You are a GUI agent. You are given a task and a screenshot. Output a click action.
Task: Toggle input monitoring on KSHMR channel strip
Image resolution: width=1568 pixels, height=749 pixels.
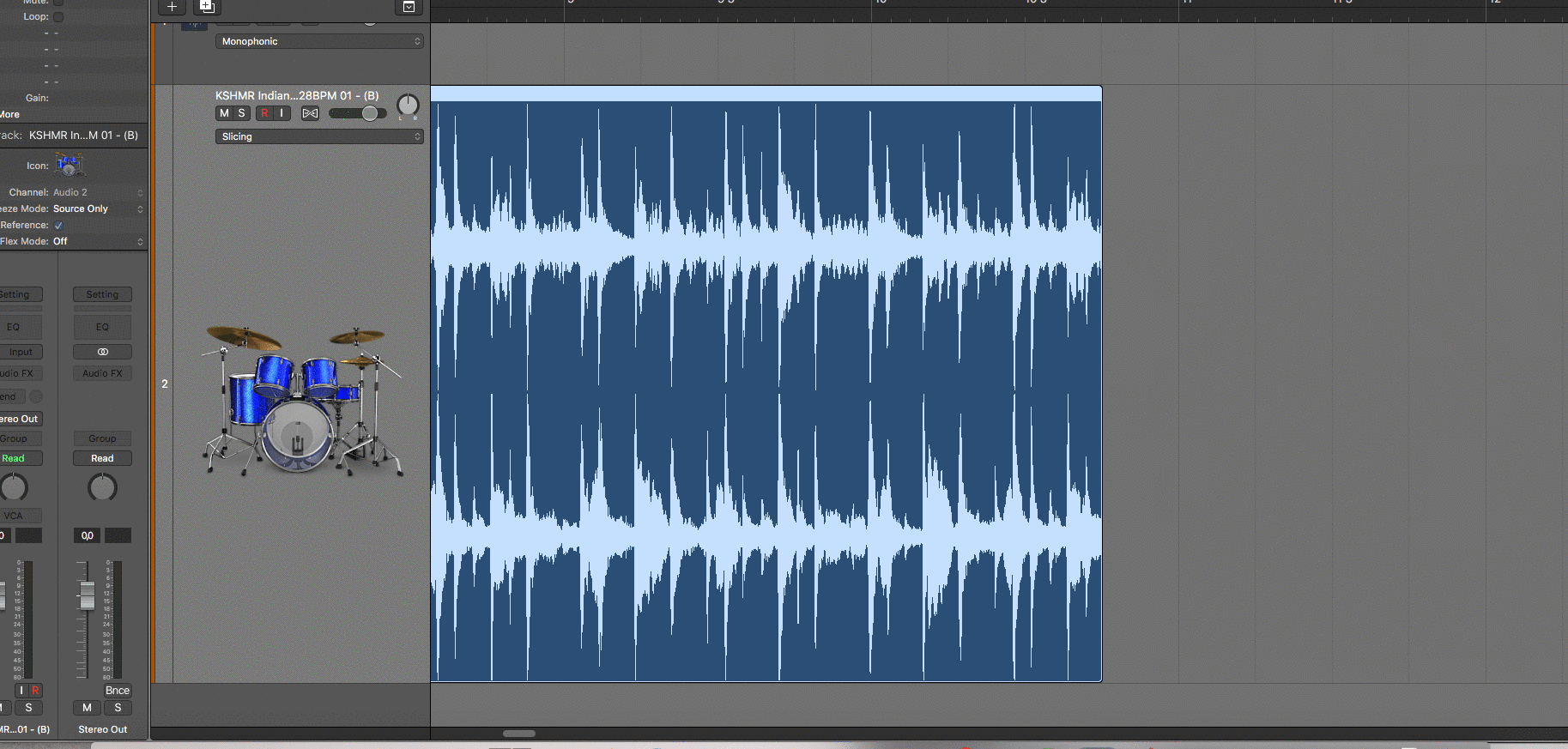pos(21,691)
